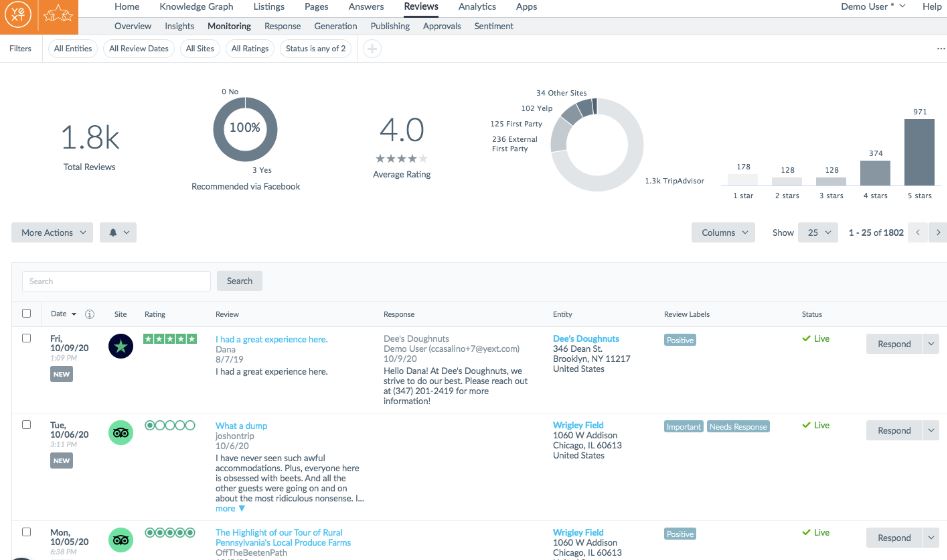Expand Respond arrow on Dee's Doughnuts row
Image resolution: width=947 pixels, height=560 pixels.
931,344
